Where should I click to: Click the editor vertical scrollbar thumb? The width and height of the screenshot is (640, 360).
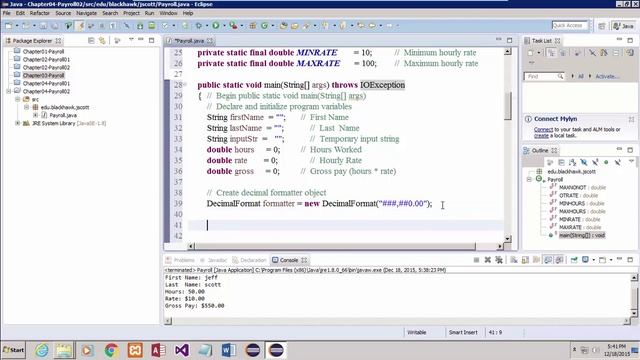click(508, 106)
